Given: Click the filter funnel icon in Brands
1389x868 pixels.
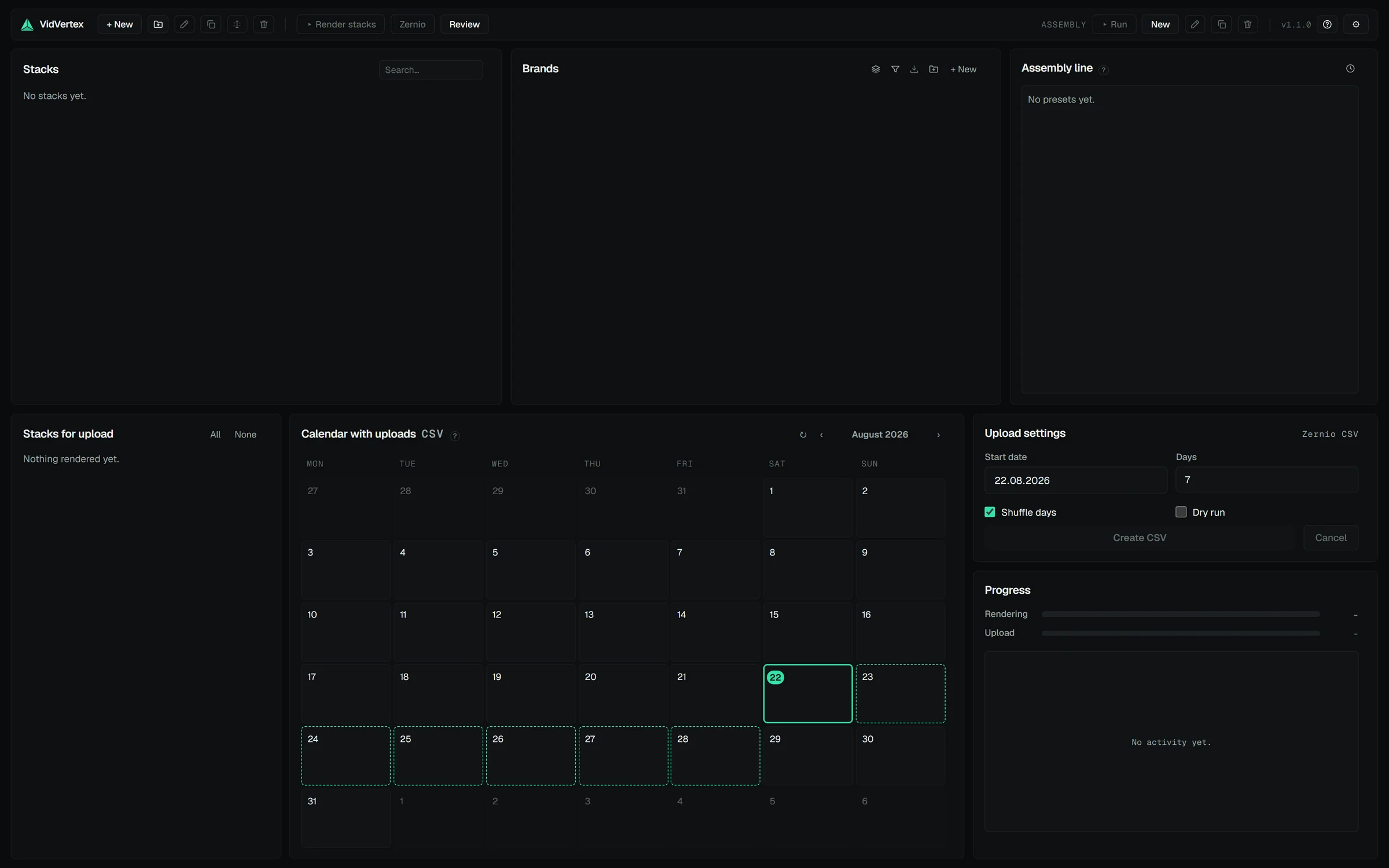Looking at the screenshot, I should (895, 69).
